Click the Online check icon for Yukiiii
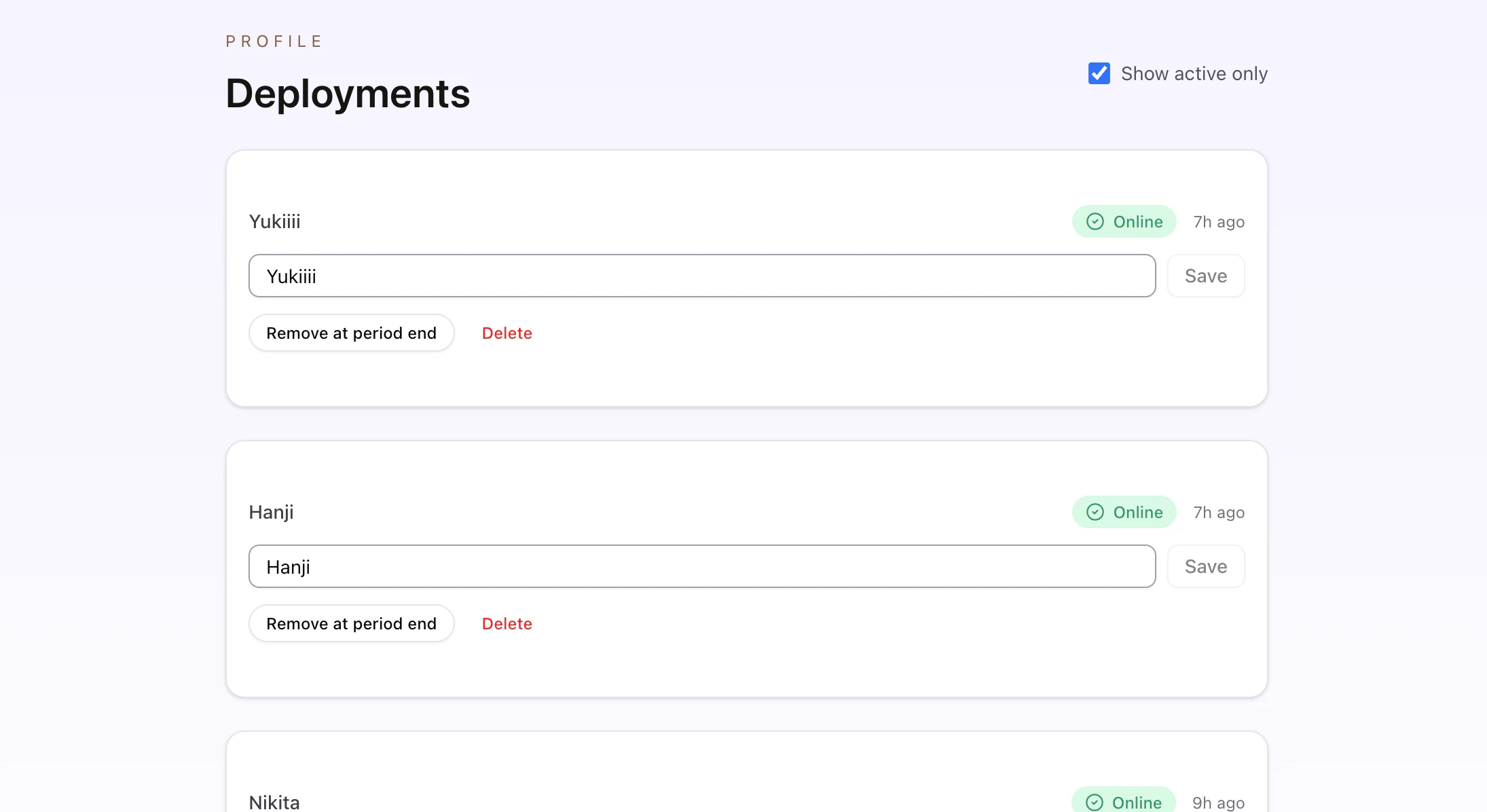The image size is (1487, 812). 1095,221
